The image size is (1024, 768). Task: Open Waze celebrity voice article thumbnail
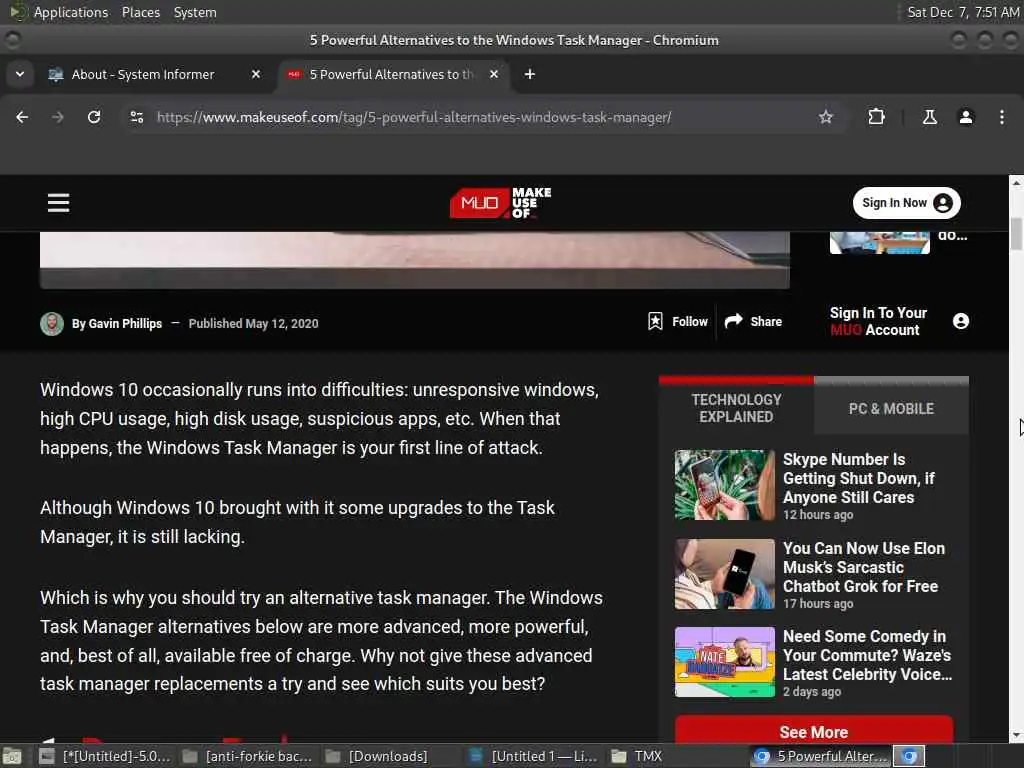[724, 662]
